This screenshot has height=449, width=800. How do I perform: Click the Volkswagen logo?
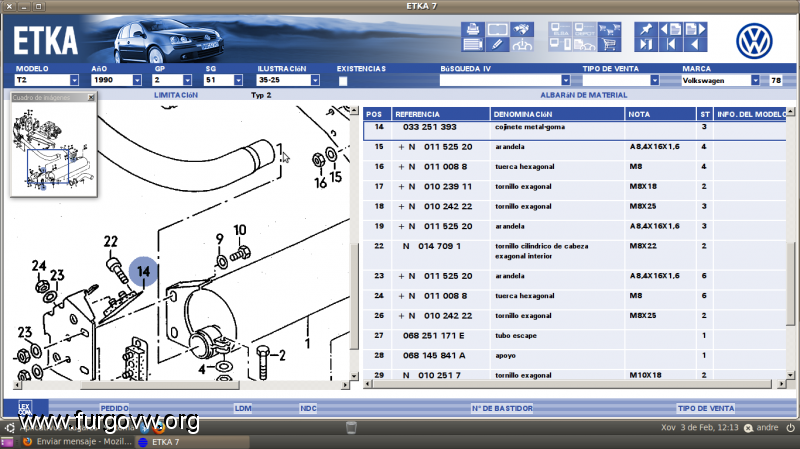click(x=754, y=41)
